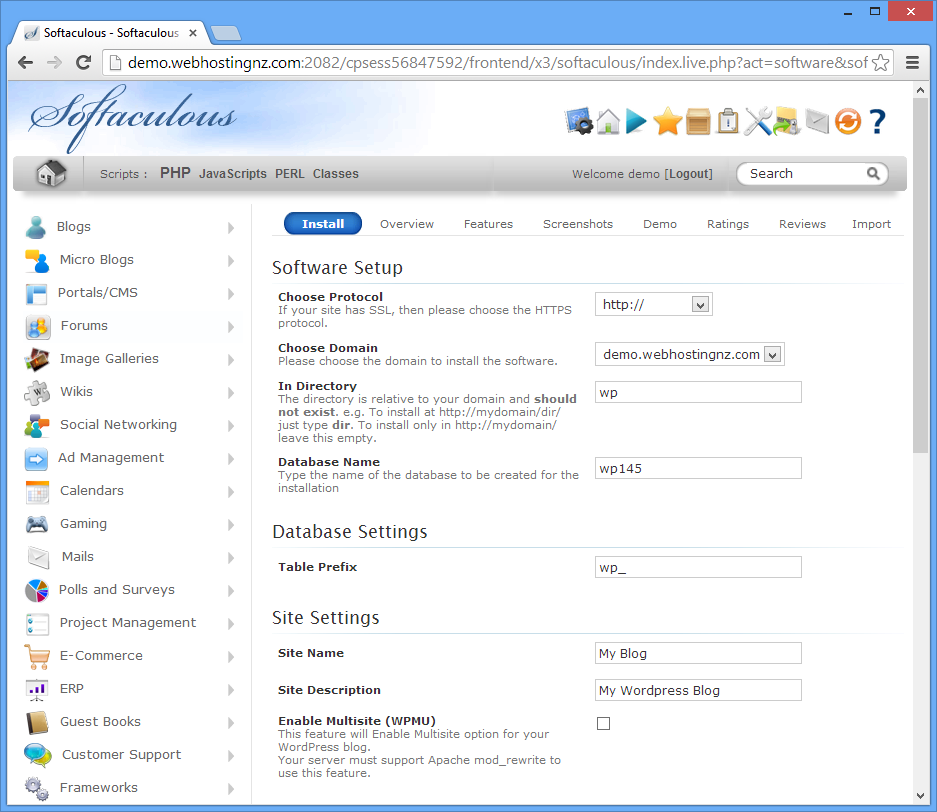This screenshot has width=937, height=812.
Task: Click the blue play arrow demo icon
Action: pyautogui.click(x=637, y=122)
